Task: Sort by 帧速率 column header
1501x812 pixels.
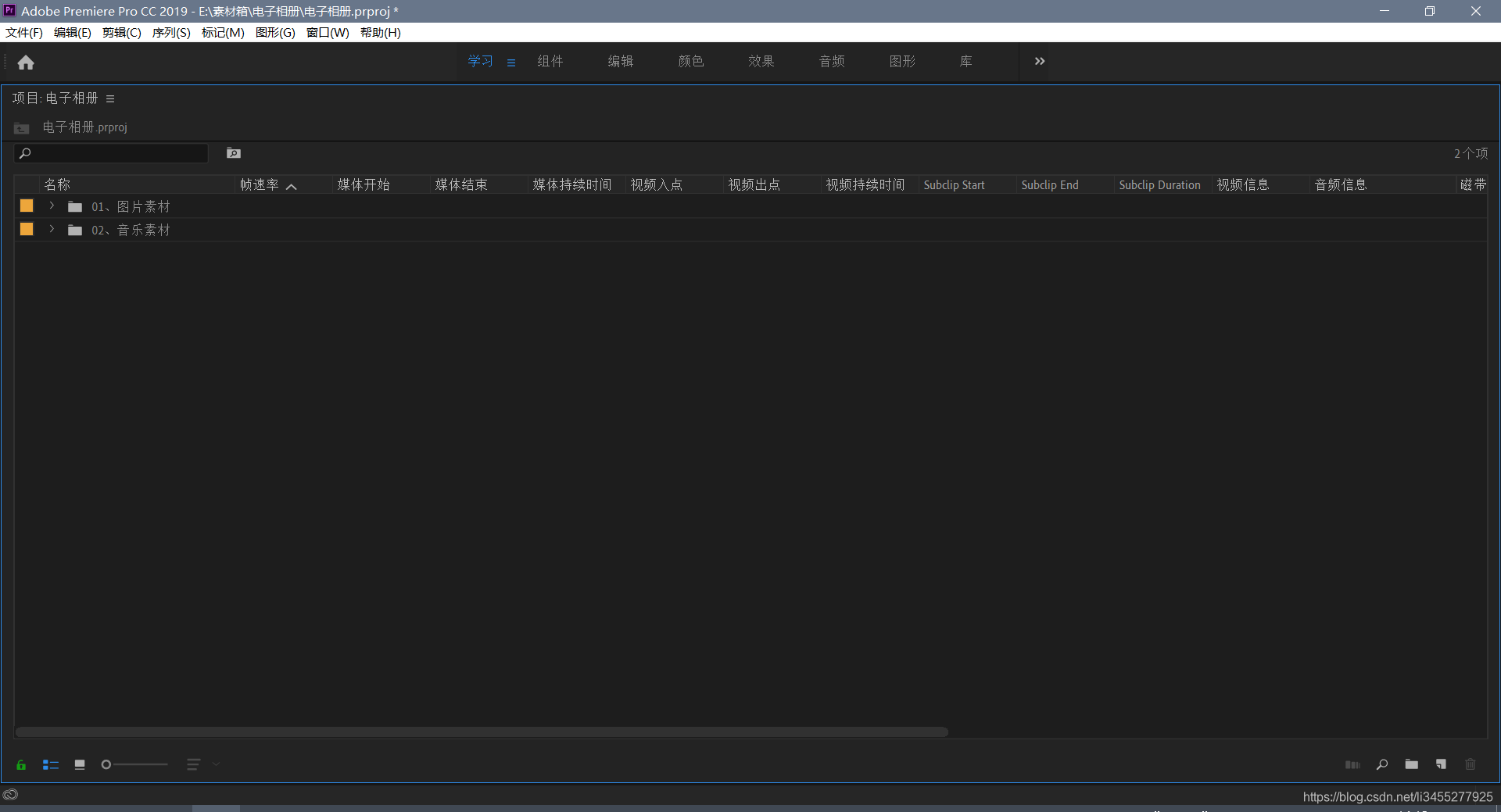Action: coord(260,184)
